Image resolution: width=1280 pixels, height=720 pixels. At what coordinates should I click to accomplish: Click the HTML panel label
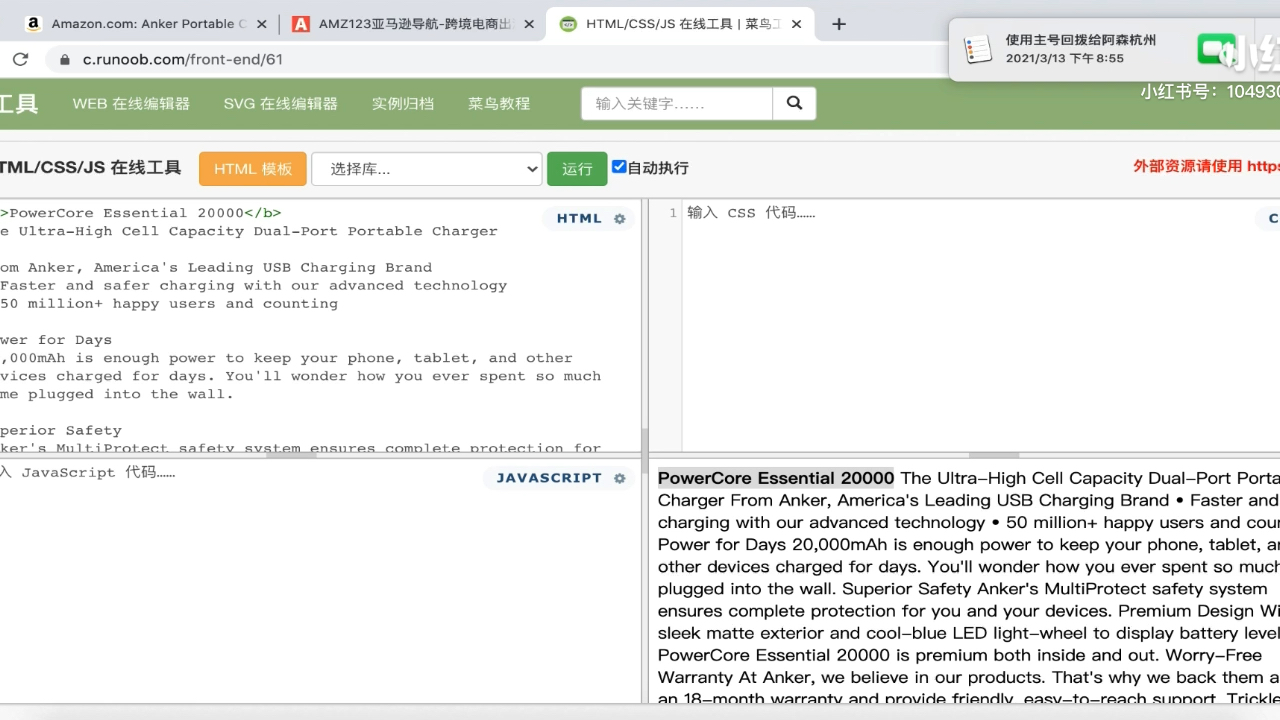pos(579,218)
